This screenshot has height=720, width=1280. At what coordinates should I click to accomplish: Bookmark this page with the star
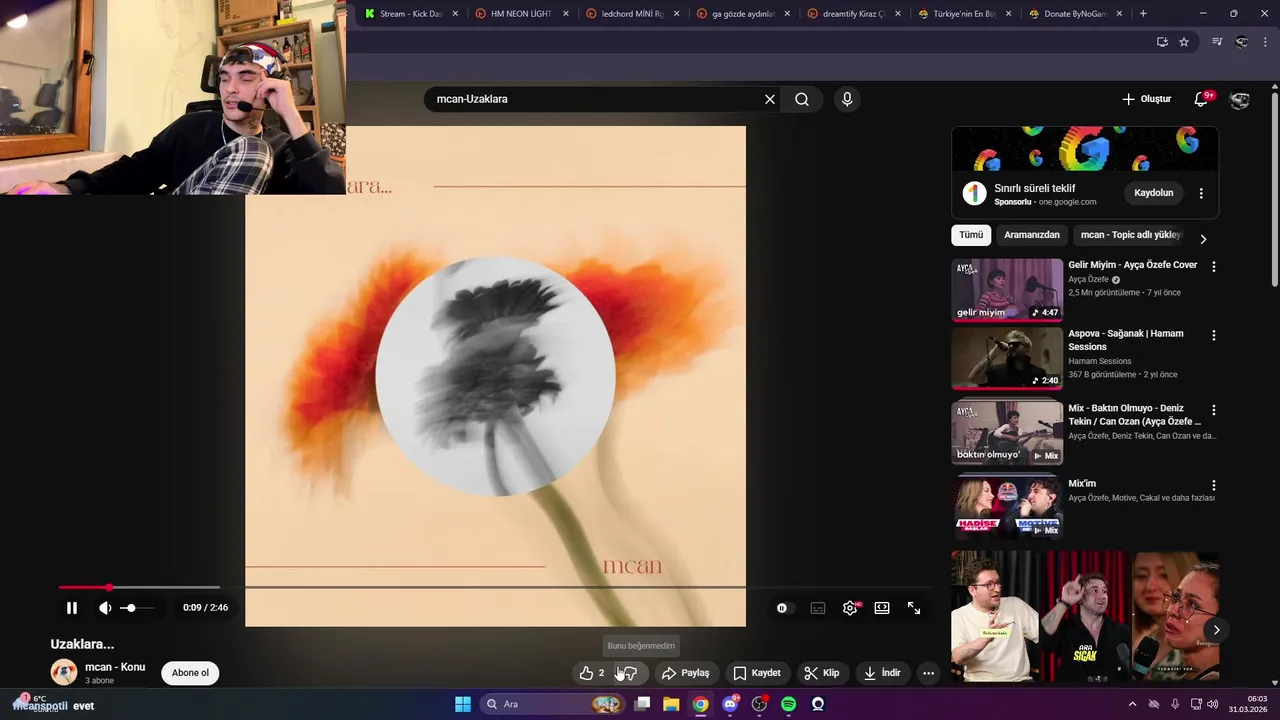coord(1184,42)
